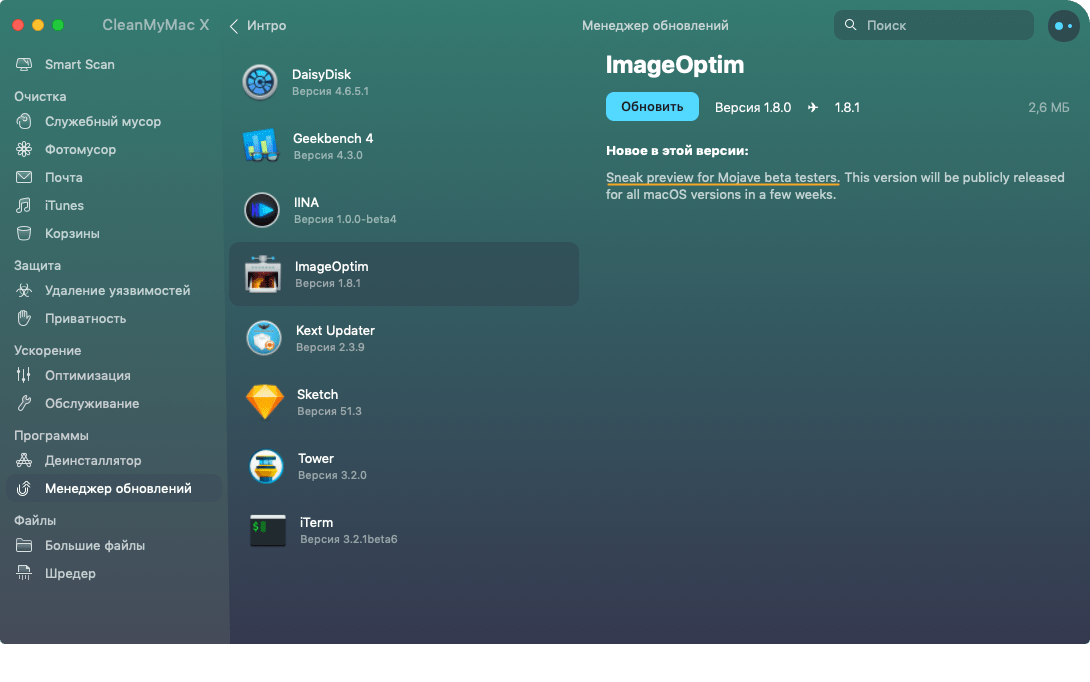Click the search magnifier icon
This screenshot has width=1090, height=682.
(850, 25)
